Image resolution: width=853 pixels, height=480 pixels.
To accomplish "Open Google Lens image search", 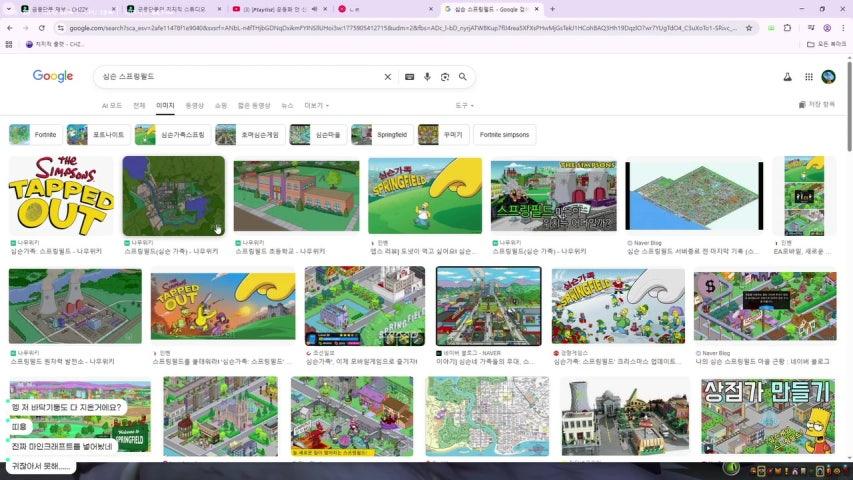I will pos(445,77).
